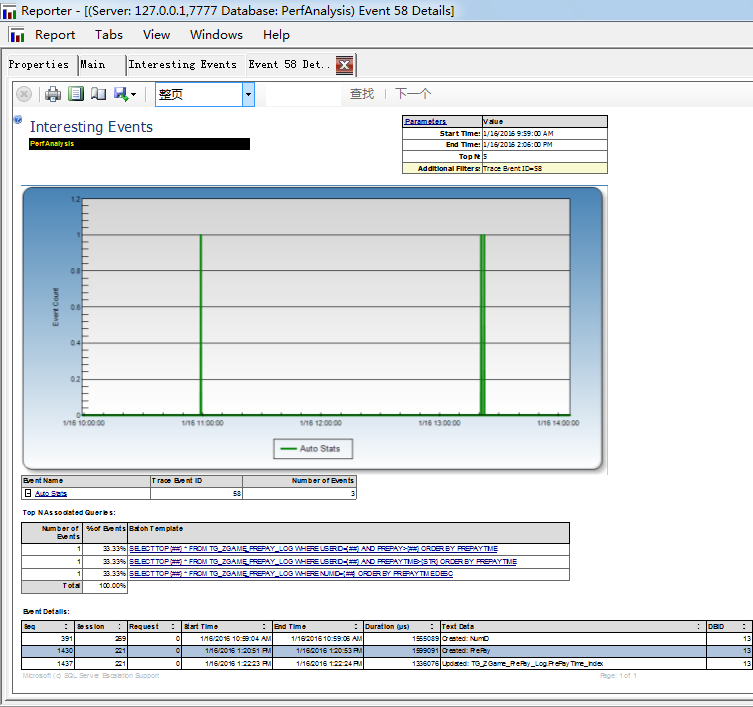This screenshot has width=753, height=707.
Task: Click the Seq 391 cell in Event Details
Action: point(48,639)
